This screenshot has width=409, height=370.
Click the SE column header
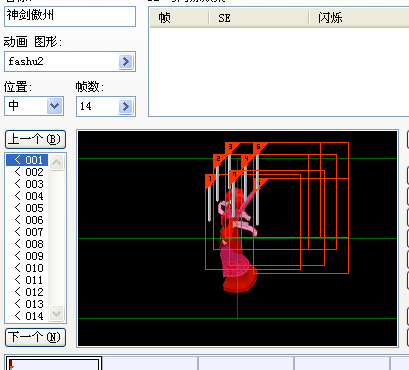[x=259, y=18]
